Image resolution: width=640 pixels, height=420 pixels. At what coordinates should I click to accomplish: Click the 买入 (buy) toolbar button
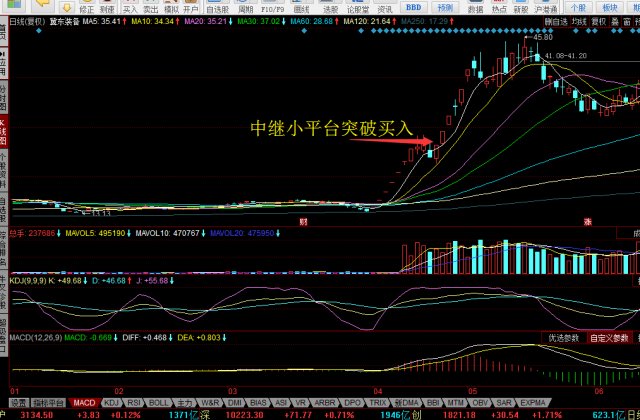click(x=130, y=8)
